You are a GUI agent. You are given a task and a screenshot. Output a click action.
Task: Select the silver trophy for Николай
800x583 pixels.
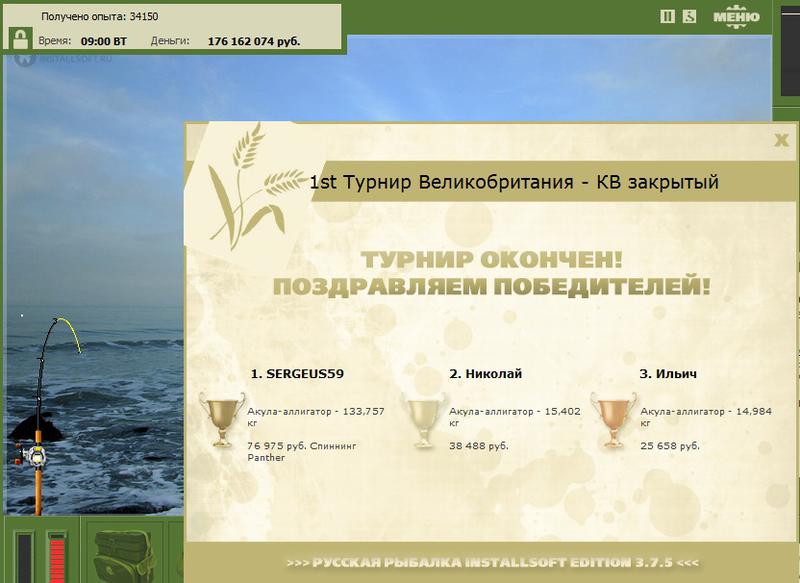[423, 420]
